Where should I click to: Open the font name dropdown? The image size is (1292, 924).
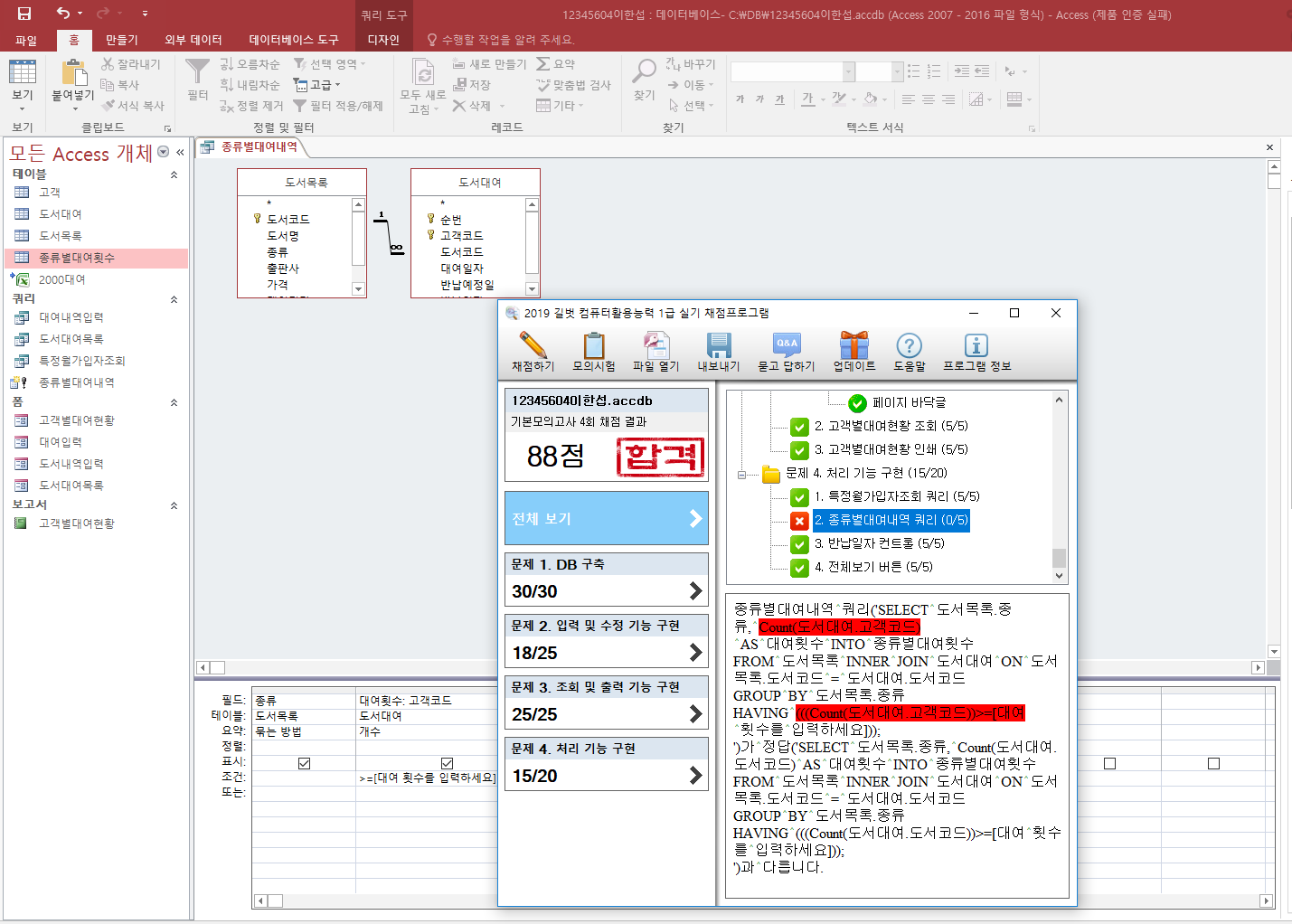848,72
